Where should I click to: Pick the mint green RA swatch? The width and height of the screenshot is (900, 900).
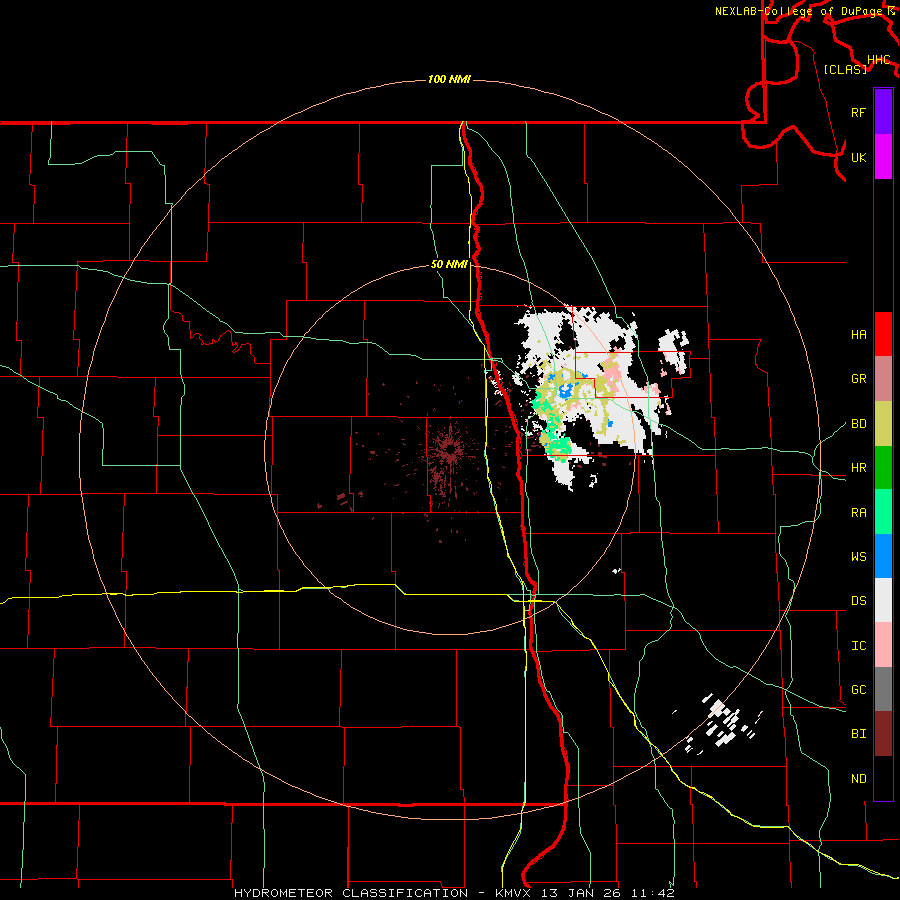(883, 512)
